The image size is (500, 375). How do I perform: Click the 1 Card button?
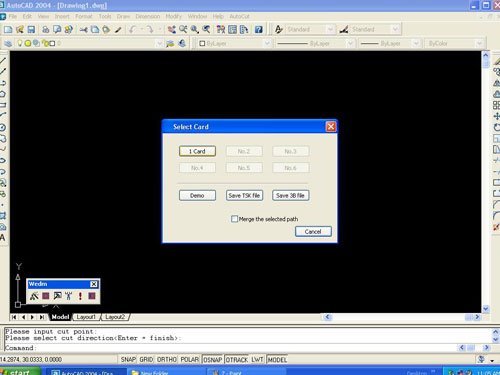click(x=197, y=151)
